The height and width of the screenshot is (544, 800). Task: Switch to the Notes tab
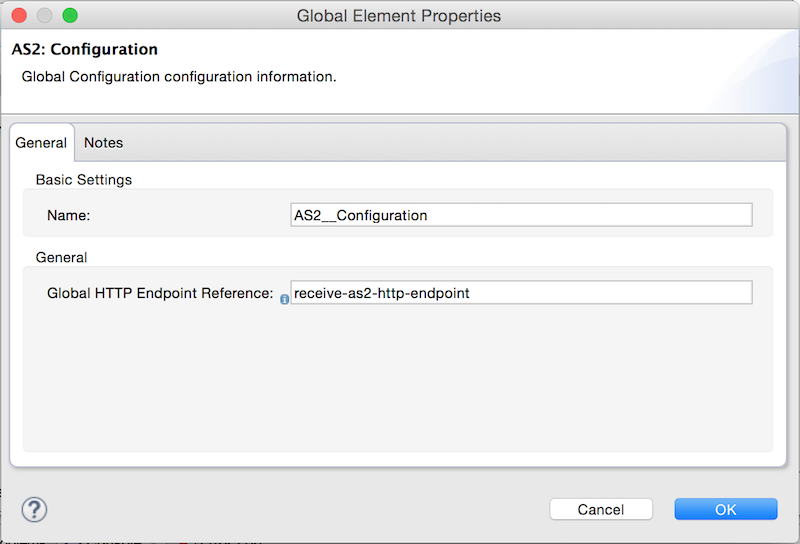pos(104,143)
